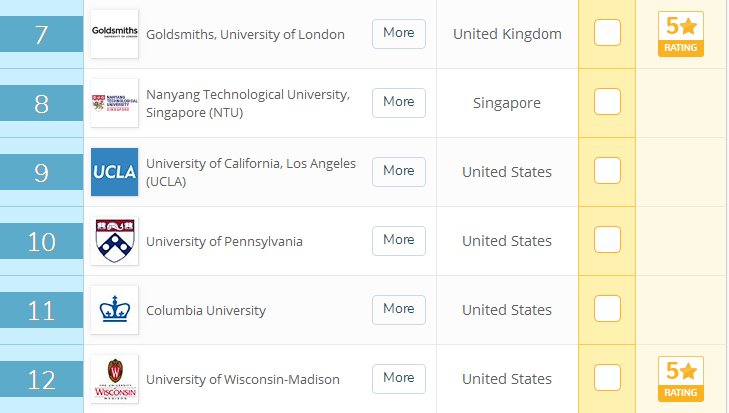The image size is (729, 413).
Task: Tick the compare checkbox for Goldsmiths
Action: pos(607,33)
